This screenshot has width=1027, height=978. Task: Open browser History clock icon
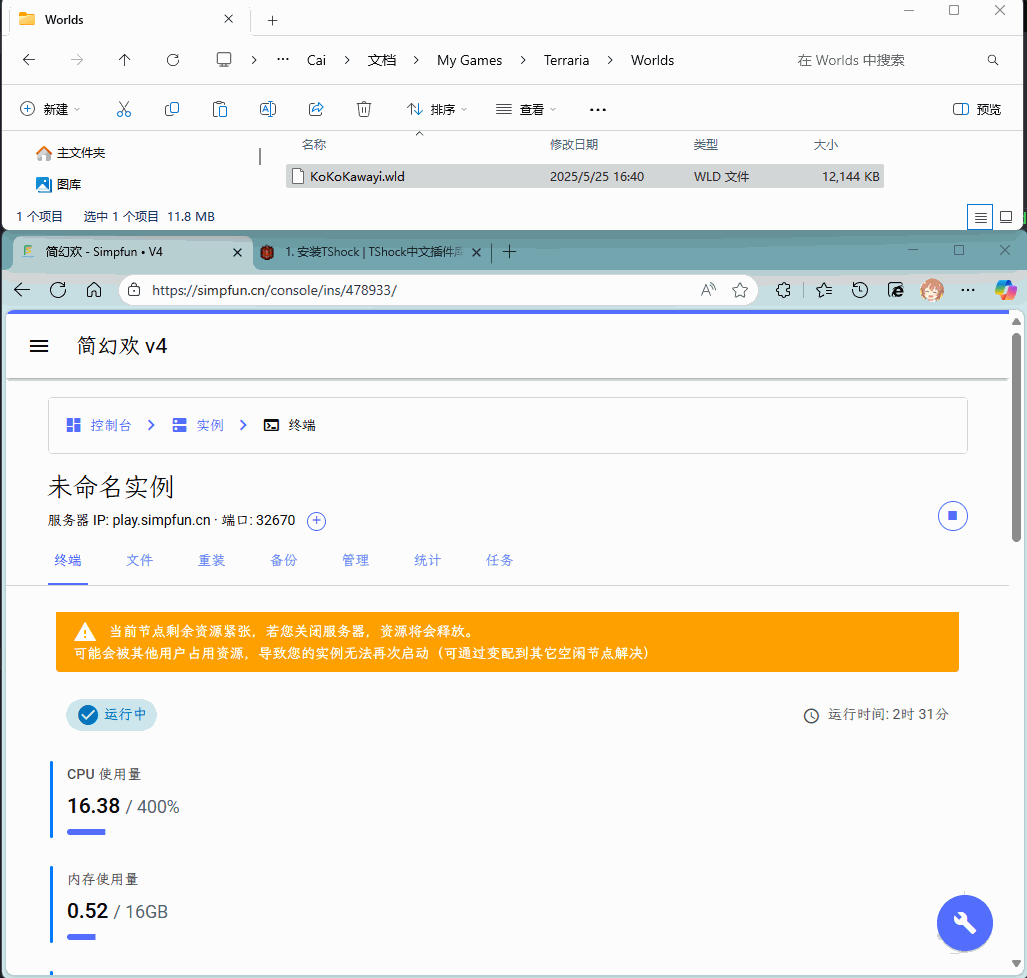[860, 290]
